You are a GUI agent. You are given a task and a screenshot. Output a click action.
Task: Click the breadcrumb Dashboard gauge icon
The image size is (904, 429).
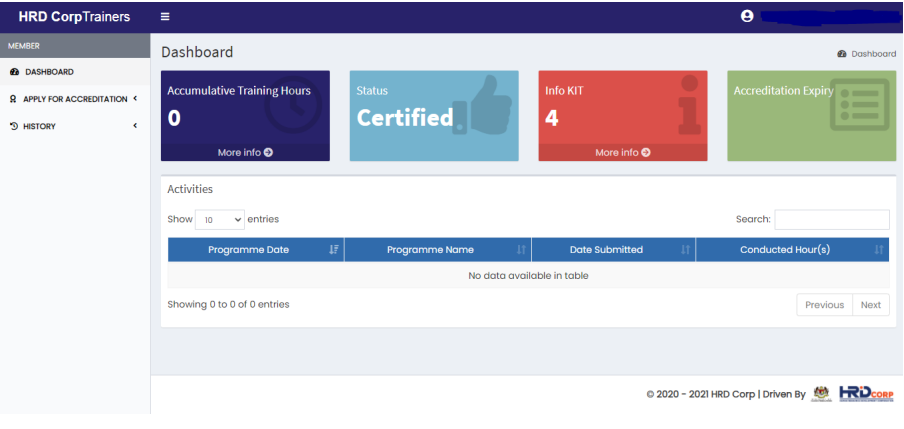[842, 54]
